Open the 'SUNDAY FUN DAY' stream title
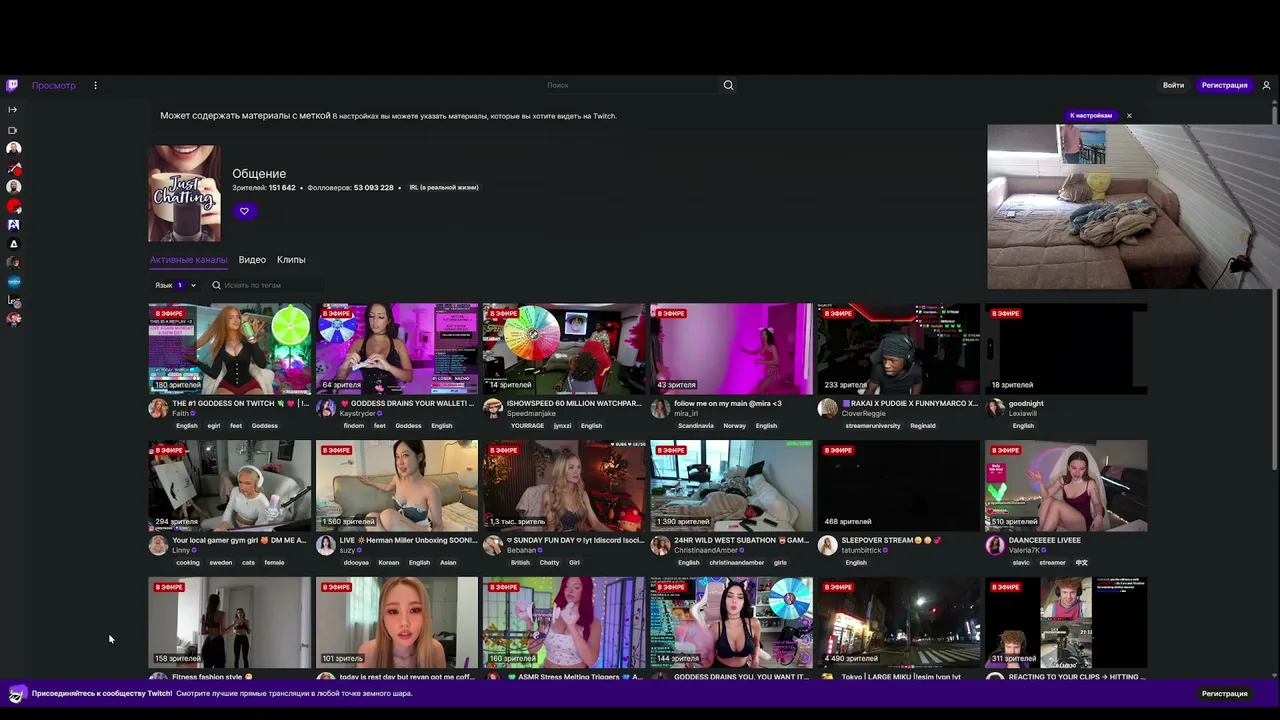 [575, 540]
